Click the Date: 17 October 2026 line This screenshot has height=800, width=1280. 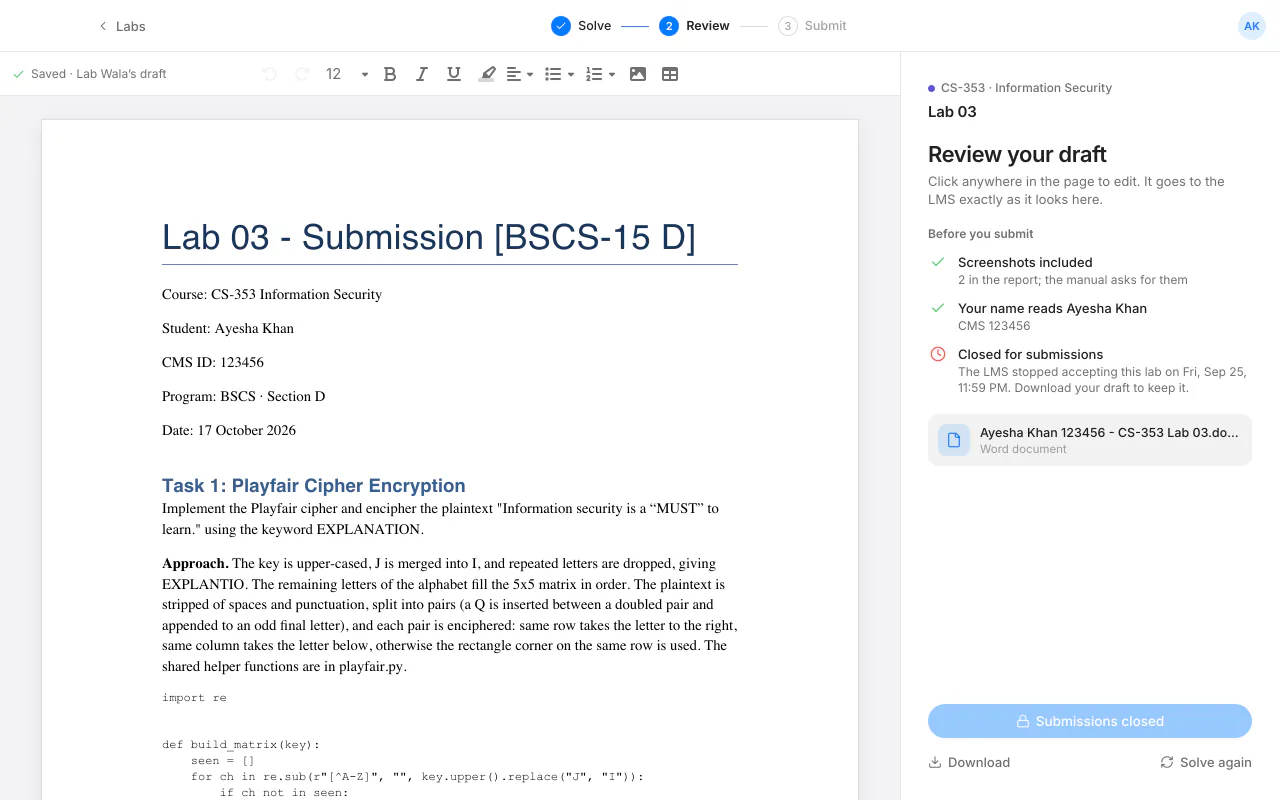[x=229, y=430]
